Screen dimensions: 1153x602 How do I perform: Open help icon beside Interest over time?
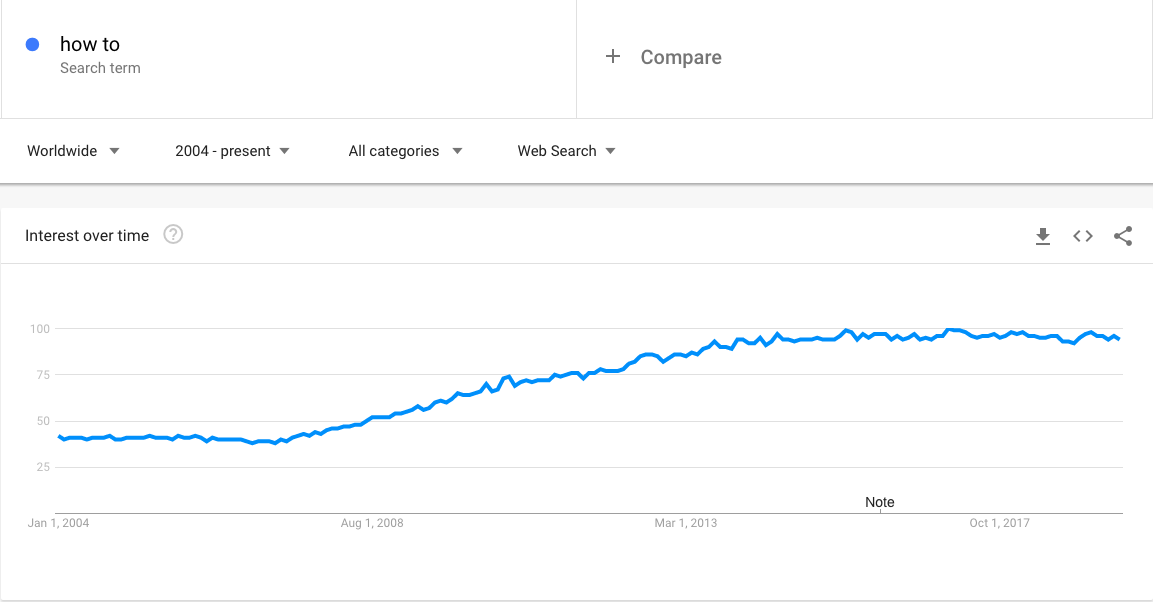pos(173,235)
